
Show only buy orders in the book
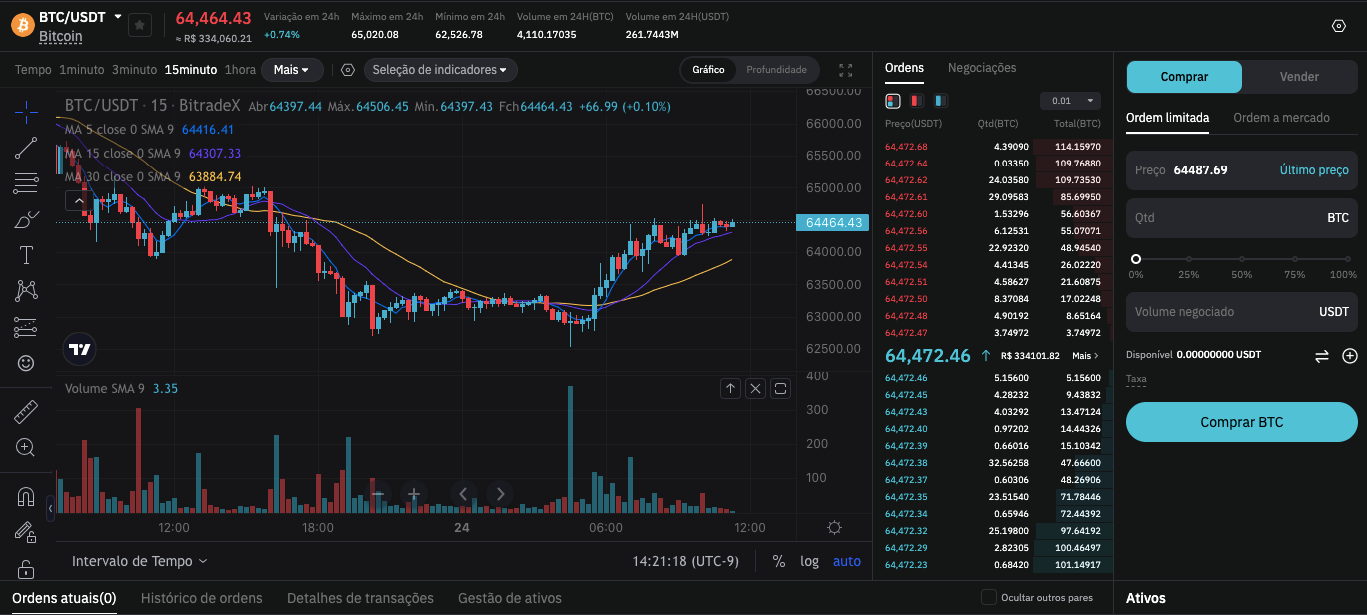click(941, 100)
